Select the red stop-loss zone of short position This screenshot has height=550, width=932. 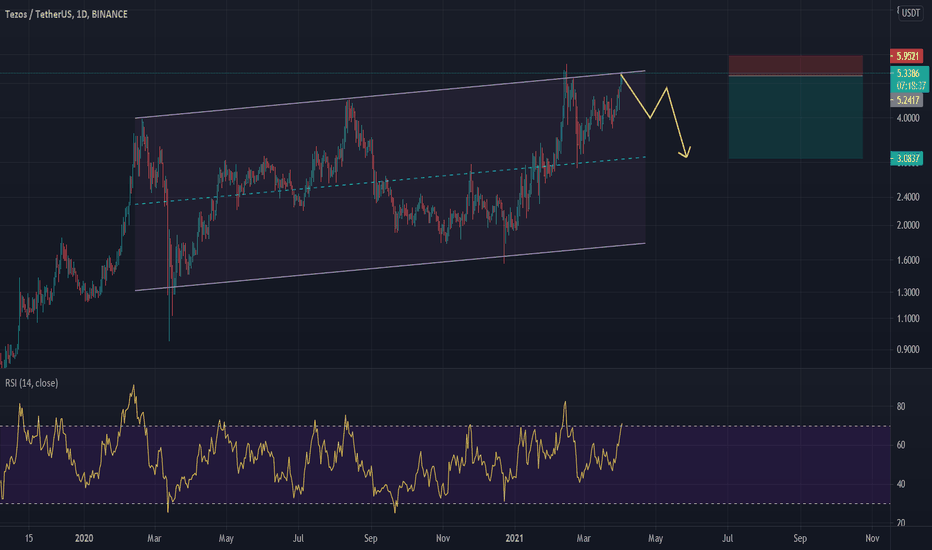(795, 65)
